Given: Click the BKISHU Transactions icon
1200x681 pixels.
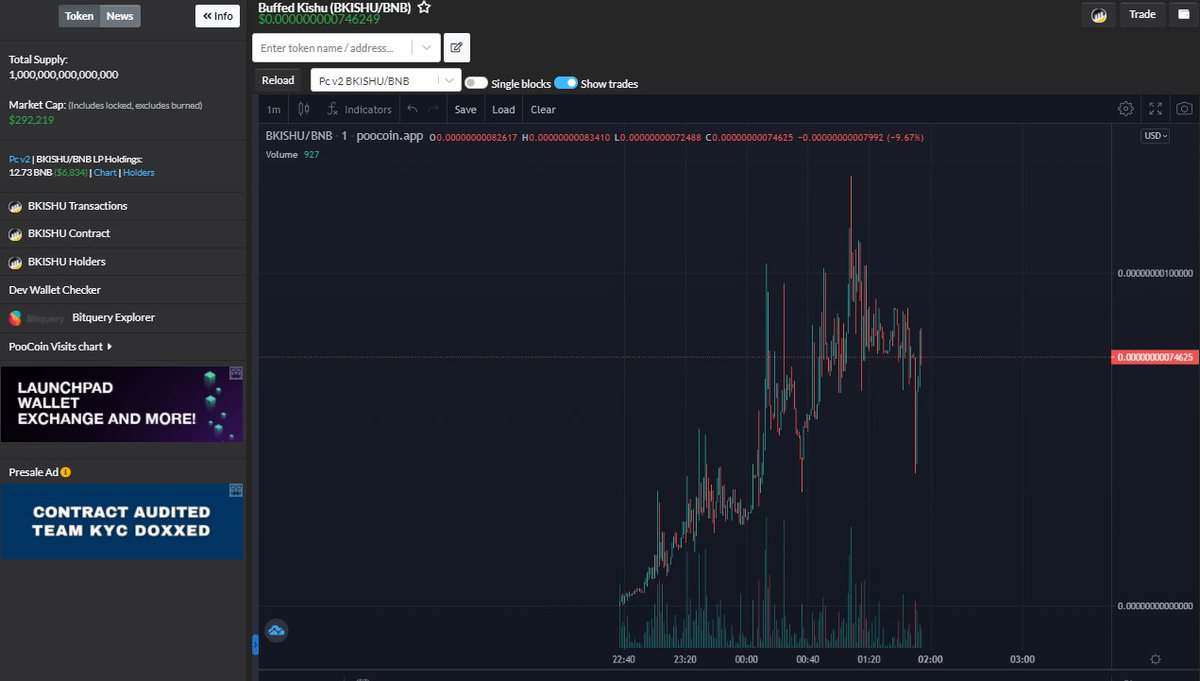Looking at the screenshot, I should [15, 206].
